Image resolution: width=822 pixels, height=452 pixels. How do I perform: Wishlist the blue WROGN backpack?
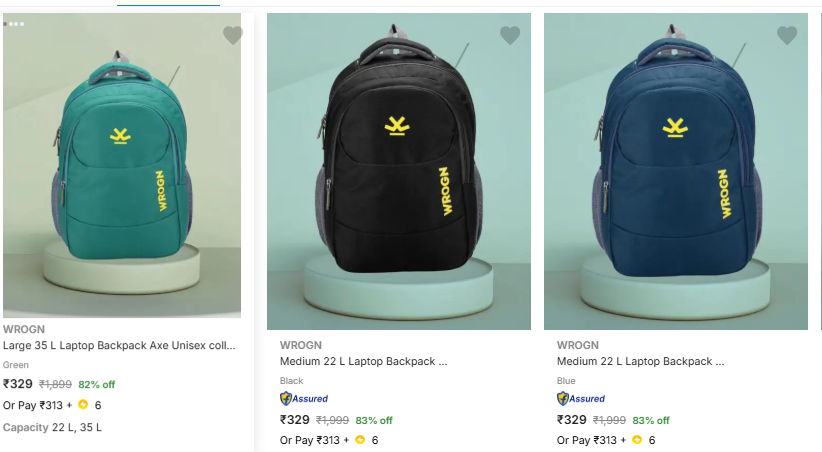coord(787,36)
